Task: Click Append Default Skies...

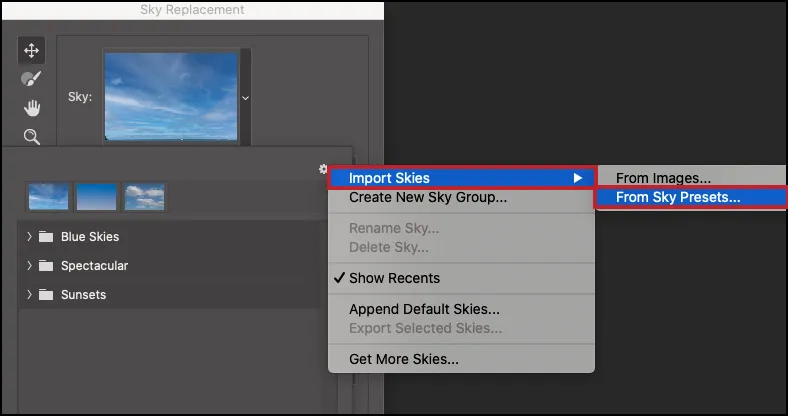Action: pos(424,309)
